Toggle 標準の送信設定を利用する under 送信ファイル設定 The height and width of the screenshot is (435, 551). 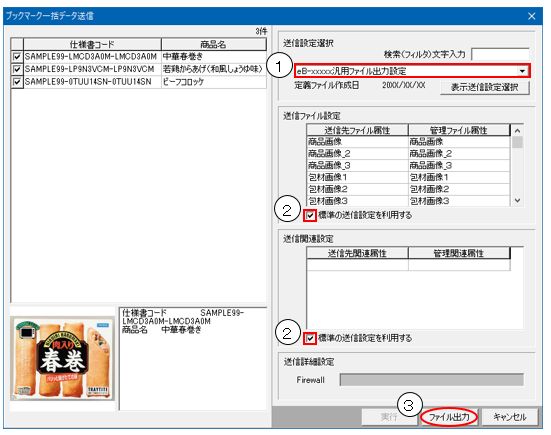[x=310, y=215]
